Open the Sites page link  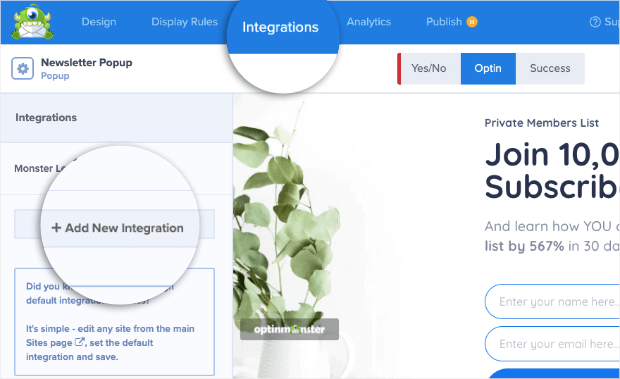tap(49, 343)
